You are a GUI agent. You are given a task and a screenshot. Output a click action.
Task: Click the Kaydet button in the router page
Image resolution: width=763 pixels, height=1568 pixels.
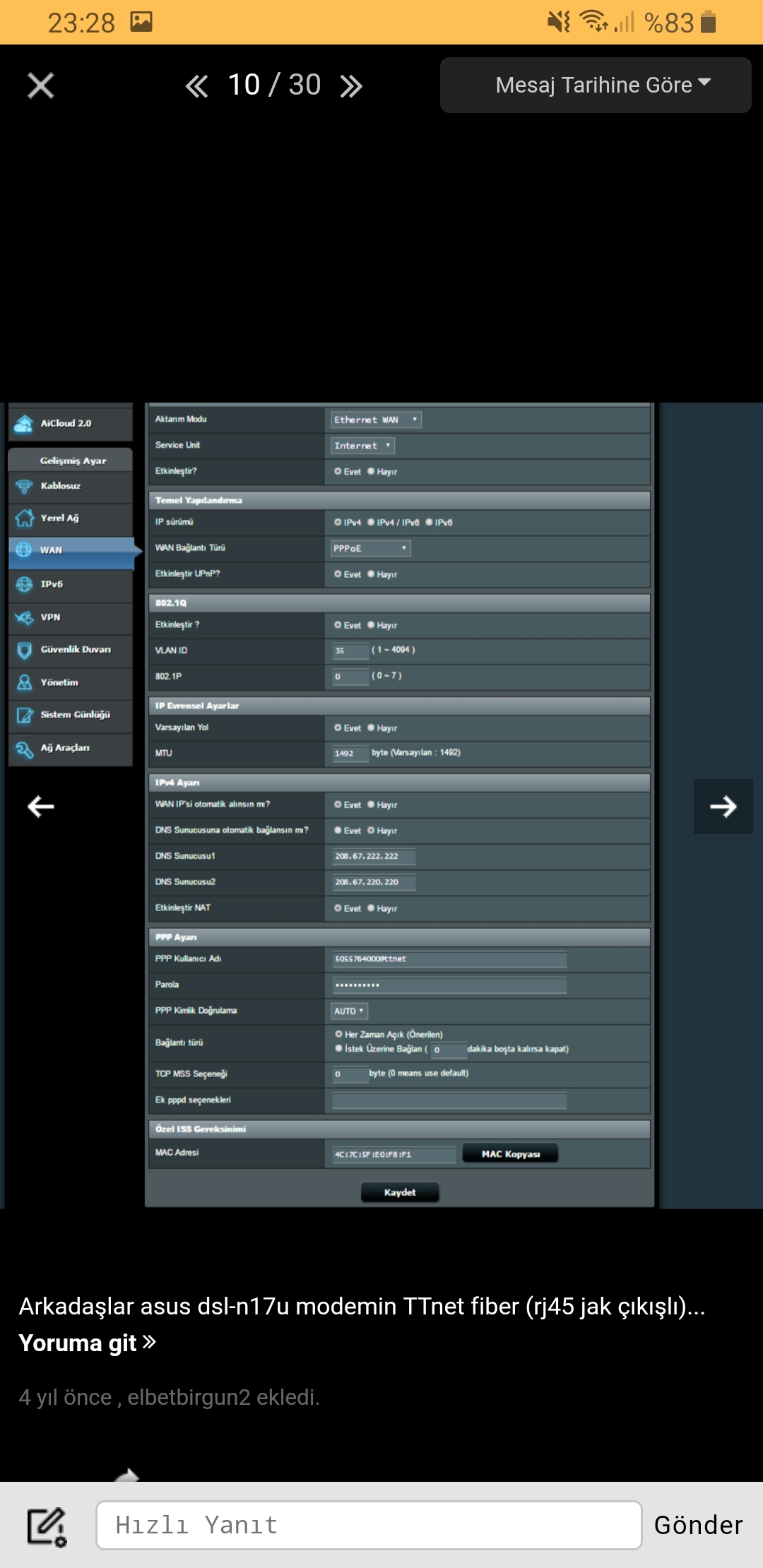point(400,1192)
